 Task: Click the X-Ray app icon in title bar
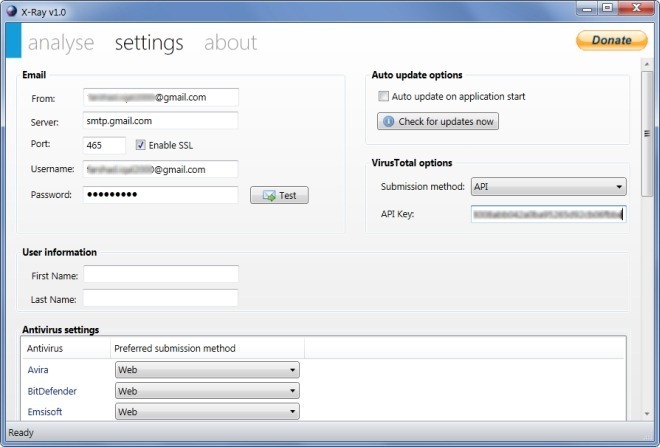tap(11, 11)
